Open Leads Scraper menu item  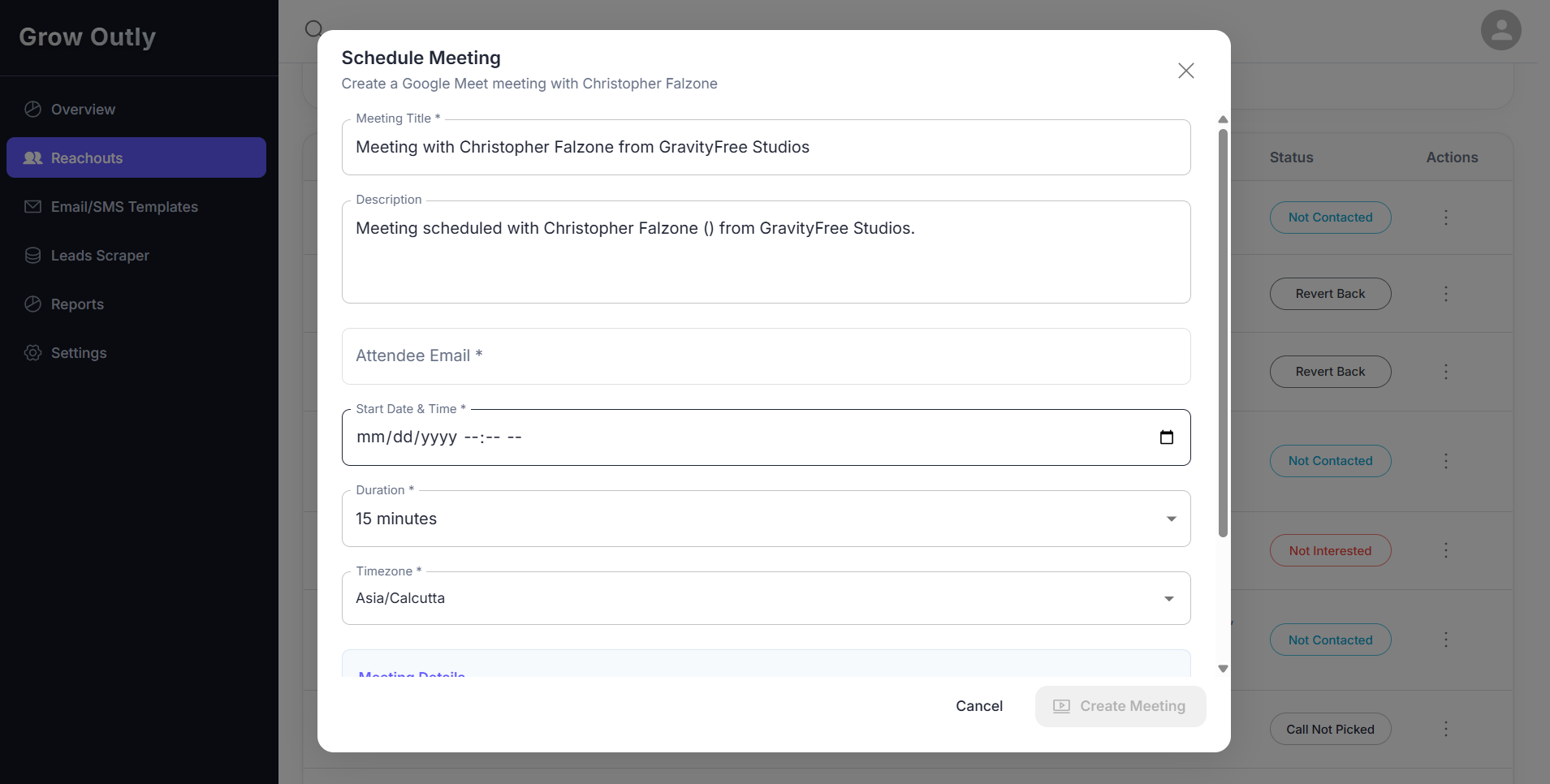(x=100, y=256)
